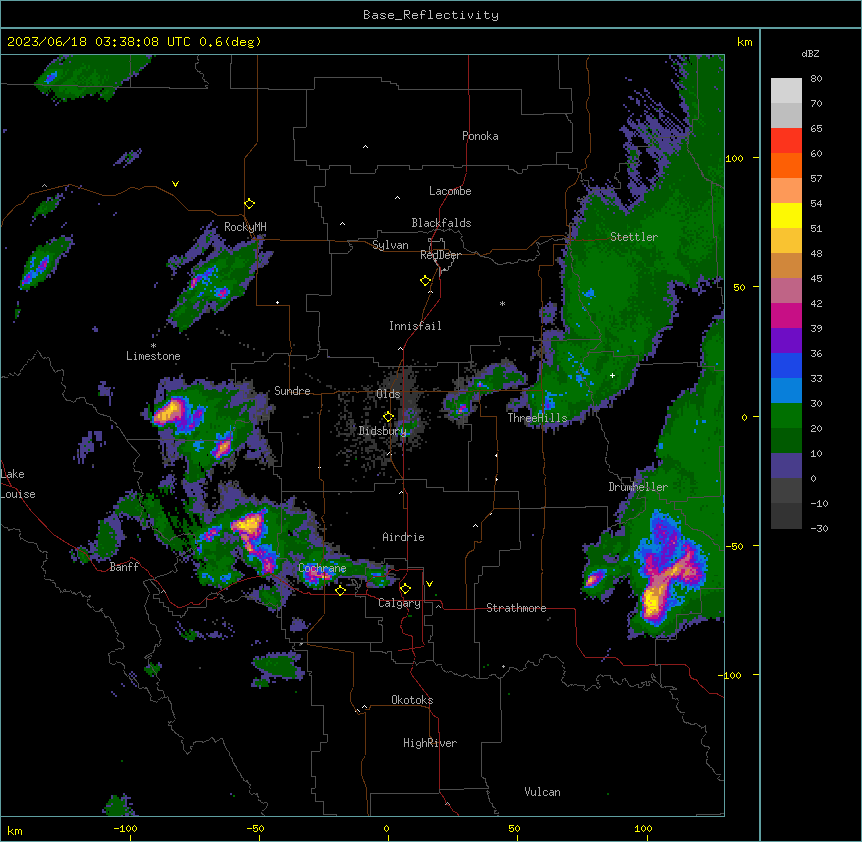
Task: Click the RedDeer city label
Action: (x=440, y=255)
